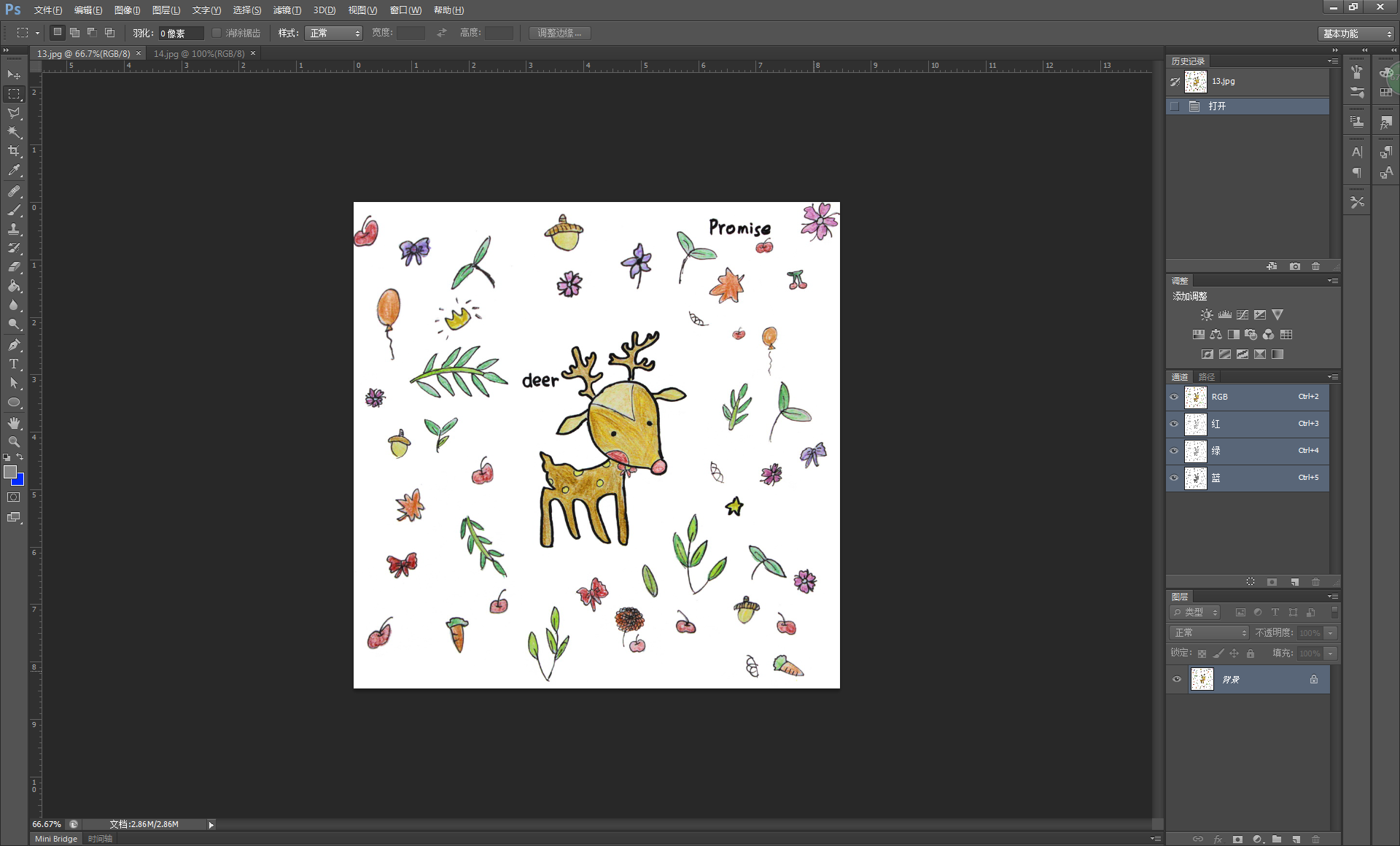Image resolution: width=1400 pixels, height=846 pixels.
Task: Toggle visibility of RGB channel
Action: [x=1174, y=397]
